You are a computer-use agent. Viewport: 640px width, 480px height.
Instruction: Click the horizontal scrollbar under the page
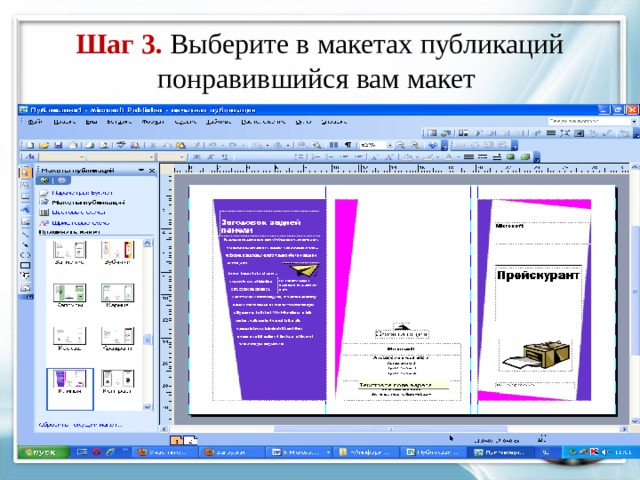coord(391,429)
